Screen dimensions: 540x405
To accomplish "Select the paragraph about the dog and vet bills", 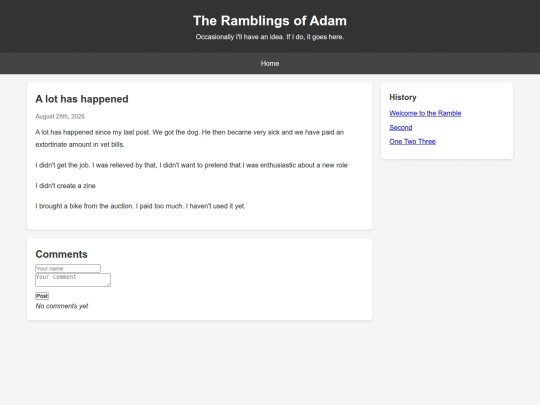I will tap(189, 138).
